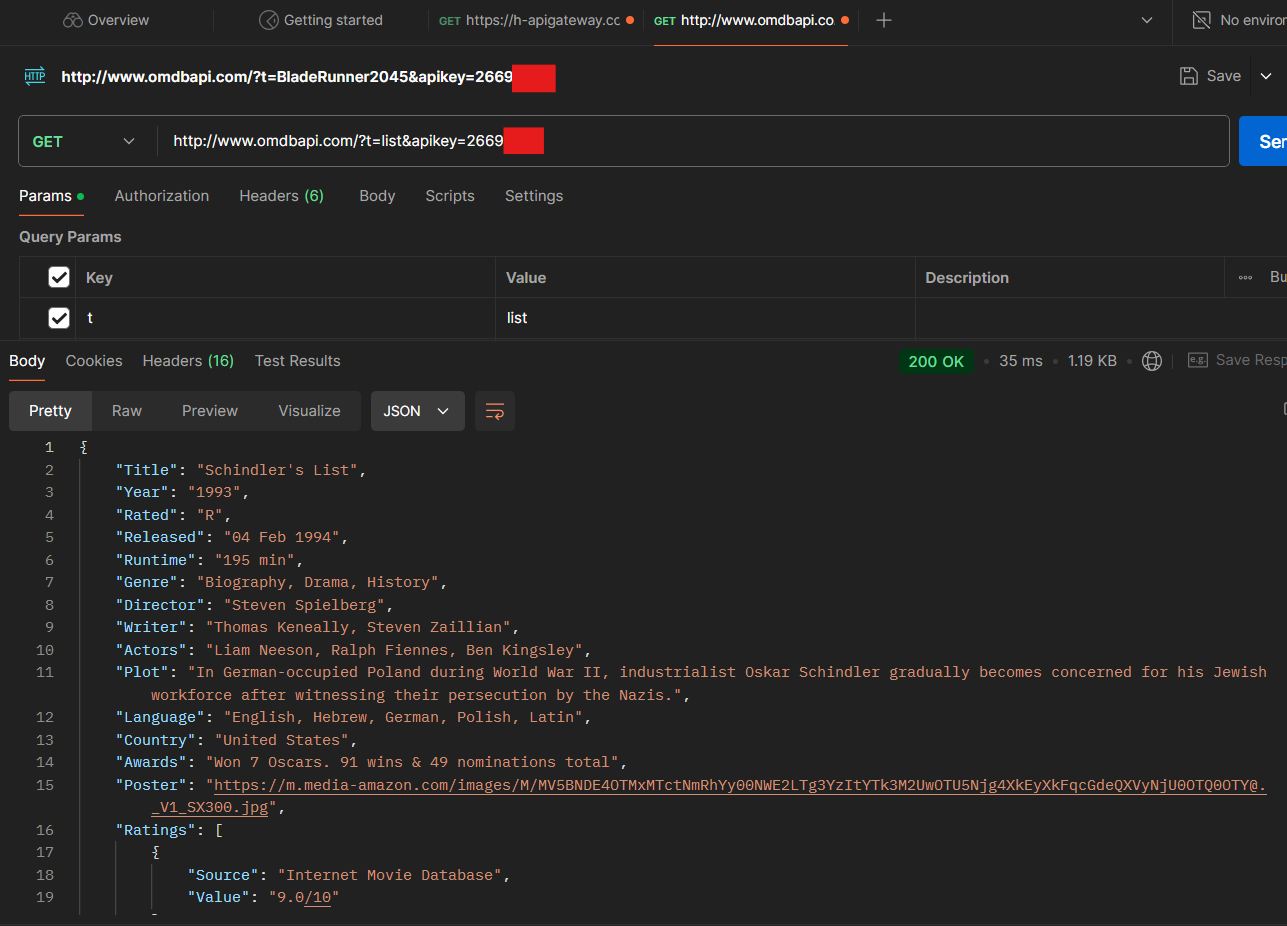Viewport: 1287px width, 926px height.
Task: Open the Overview tab
Action: [x=105, y=20]
